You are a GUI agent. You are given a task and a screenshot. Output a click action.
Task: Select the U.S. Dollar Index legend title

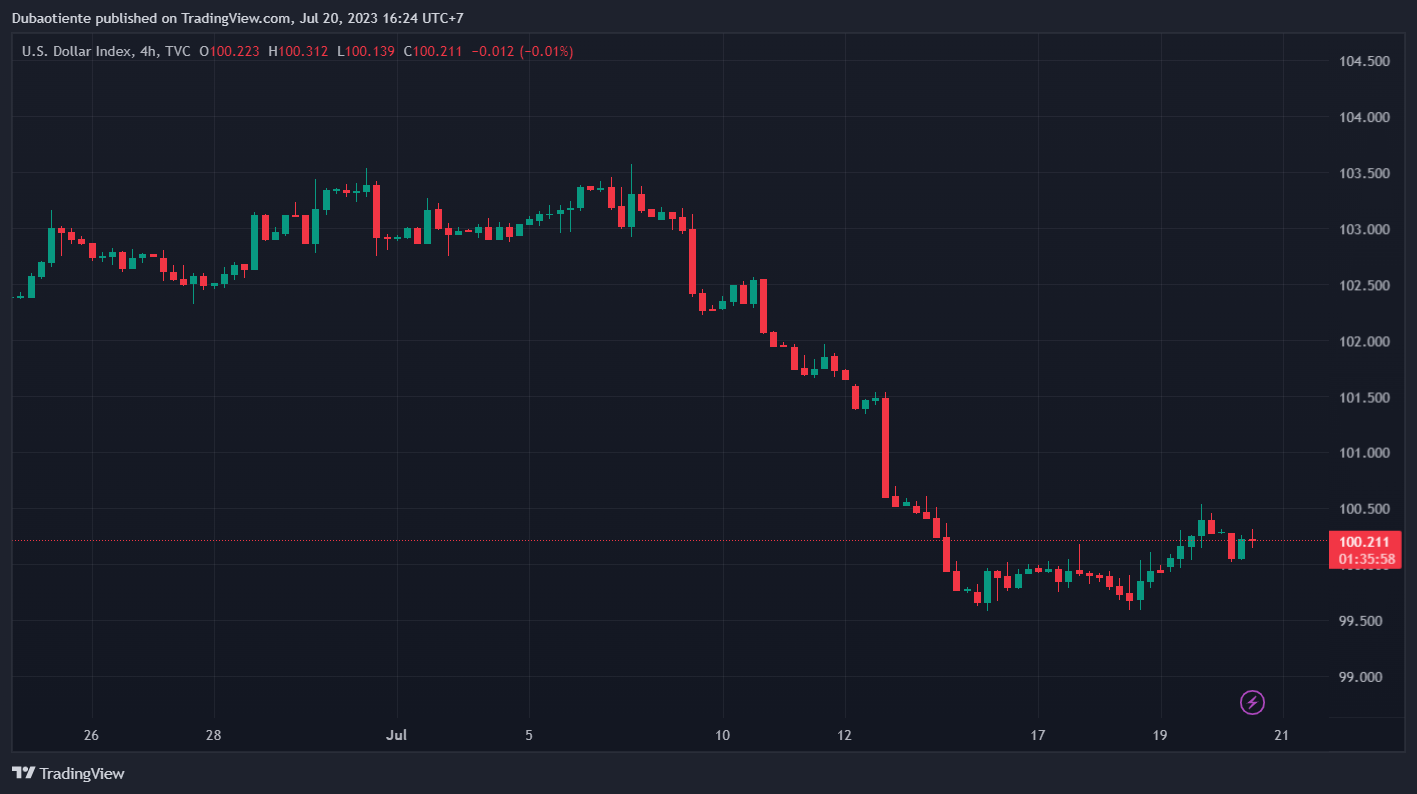[x=75, y=51]
